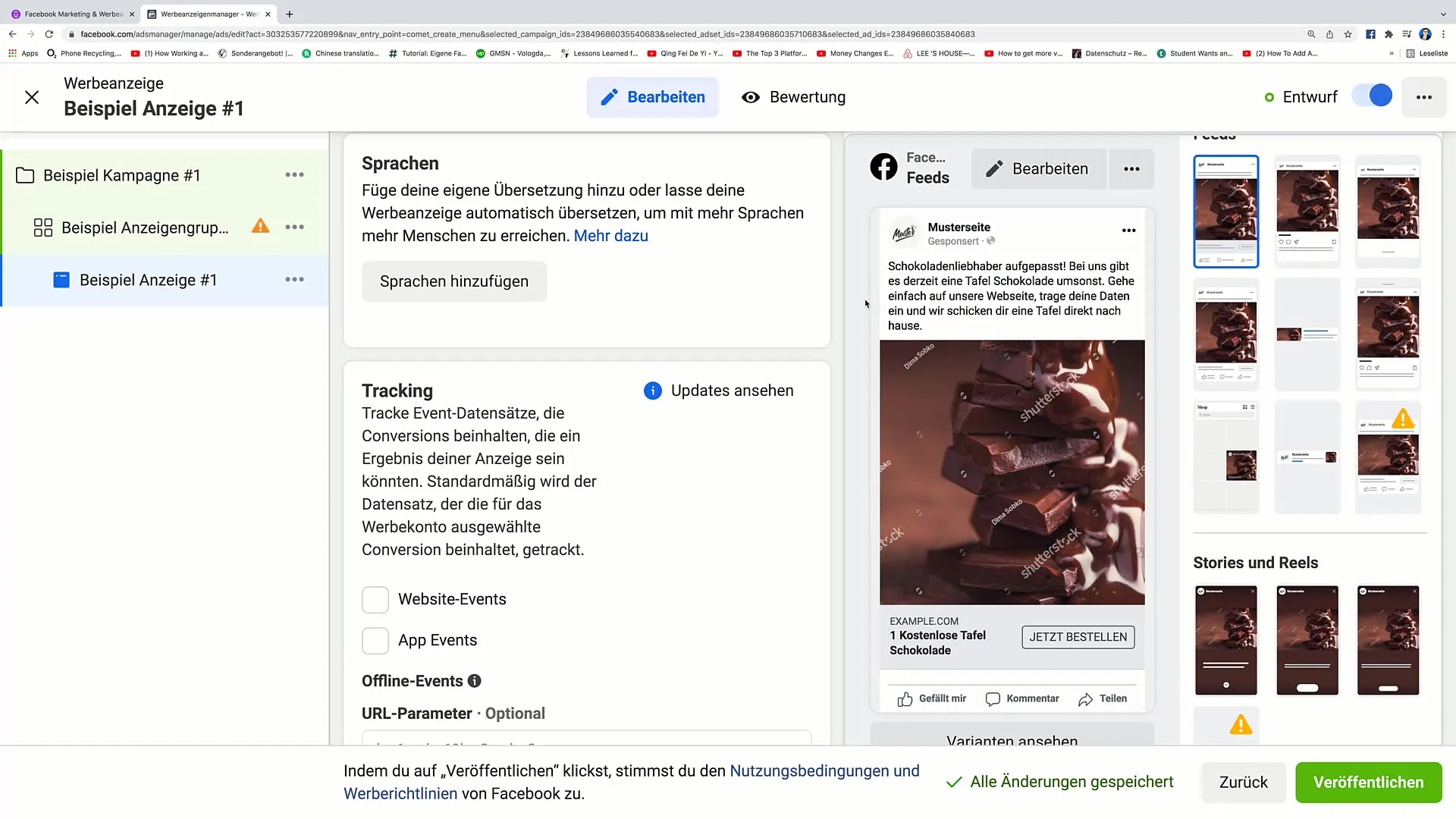
Task: Open the Nutzungsbedingungen und Werberichtlinien link
Action: click(631, 783)
